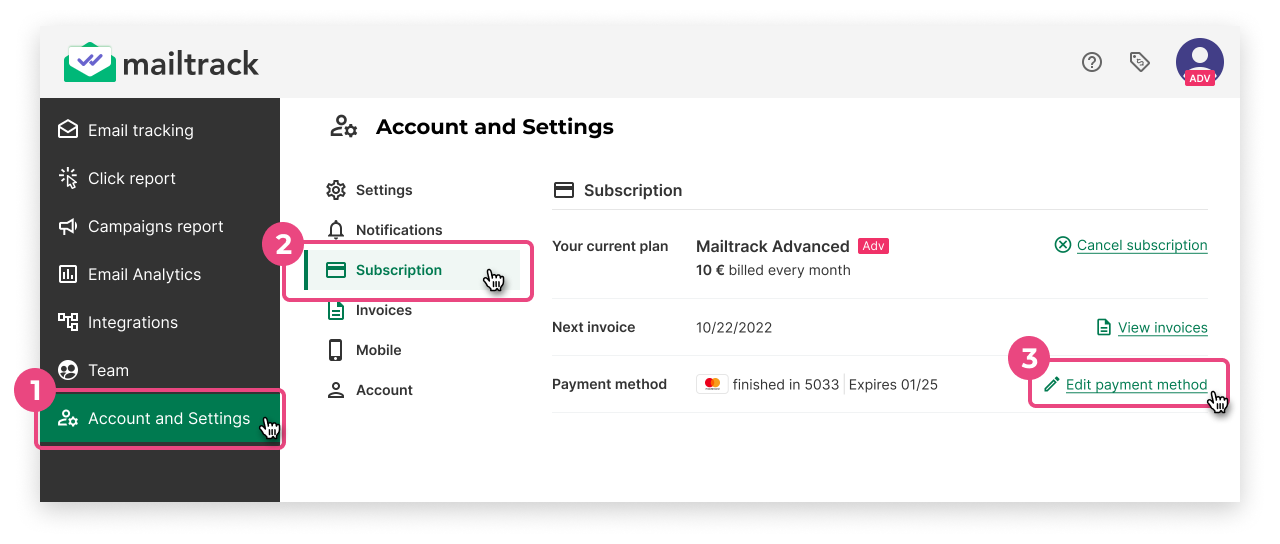Switch to Notifications tab

tap(398, 230)
